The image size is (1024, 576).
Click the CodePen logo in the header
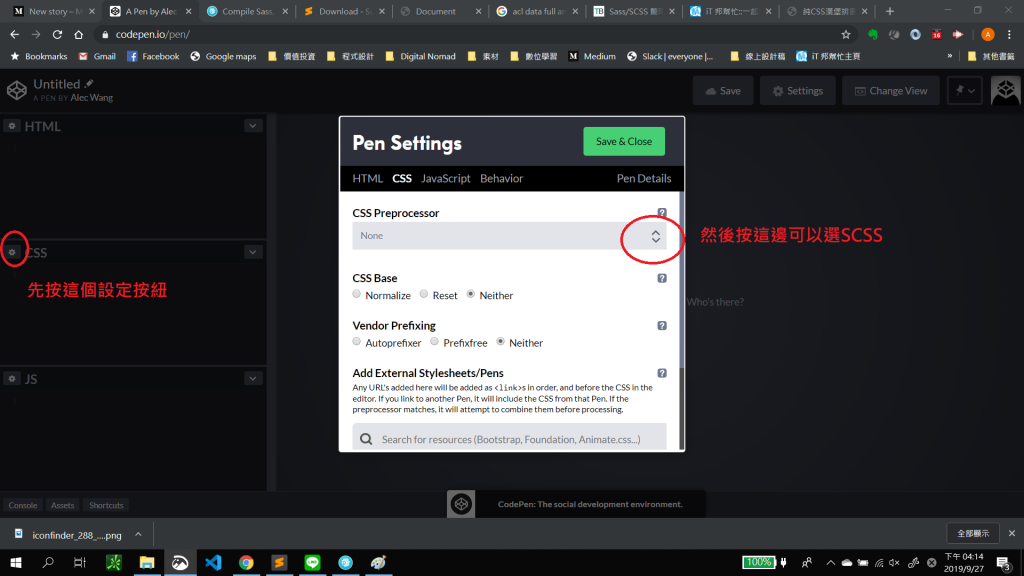(x=16, y=90)
